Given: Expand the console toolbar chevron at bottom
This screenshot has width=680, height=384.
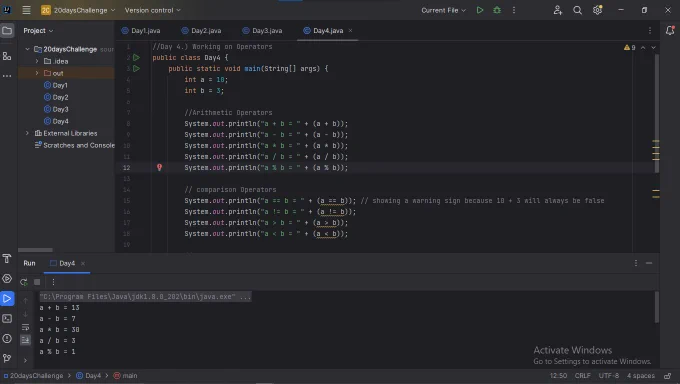Looking at the screenshot, I should coord(26,360).
